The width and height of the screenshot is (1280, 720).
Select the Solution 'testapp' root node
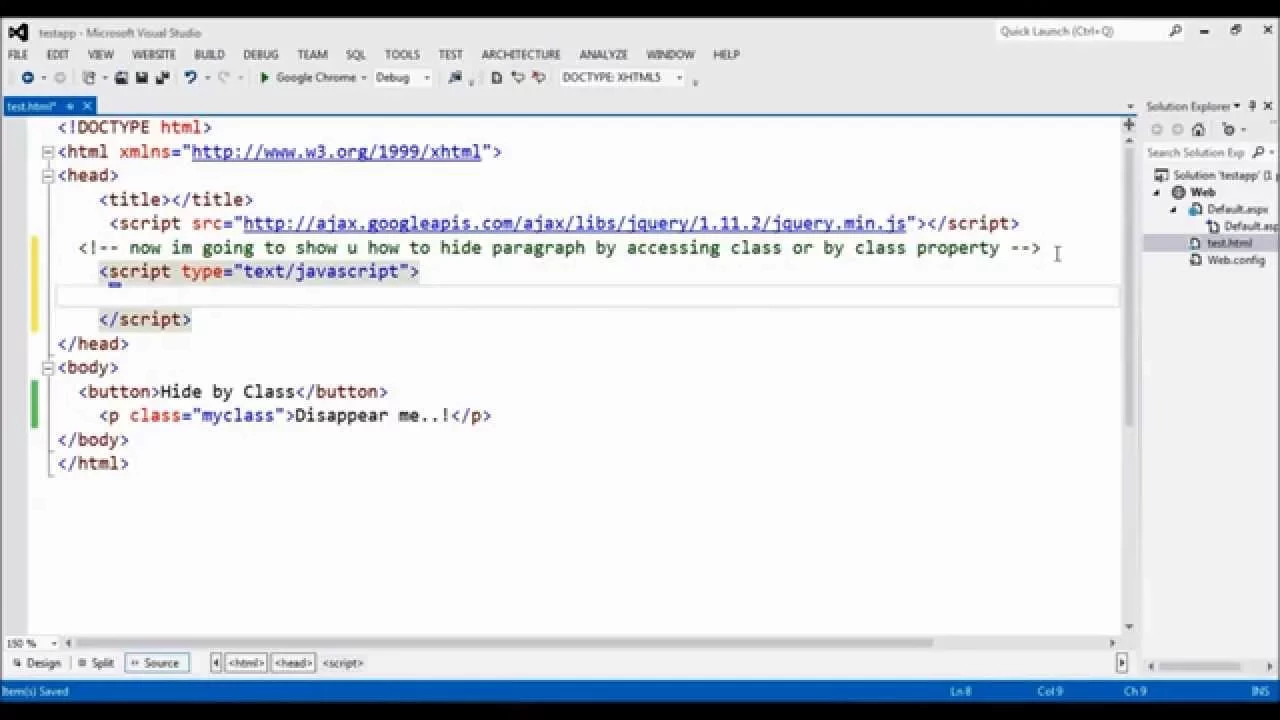1214,175
